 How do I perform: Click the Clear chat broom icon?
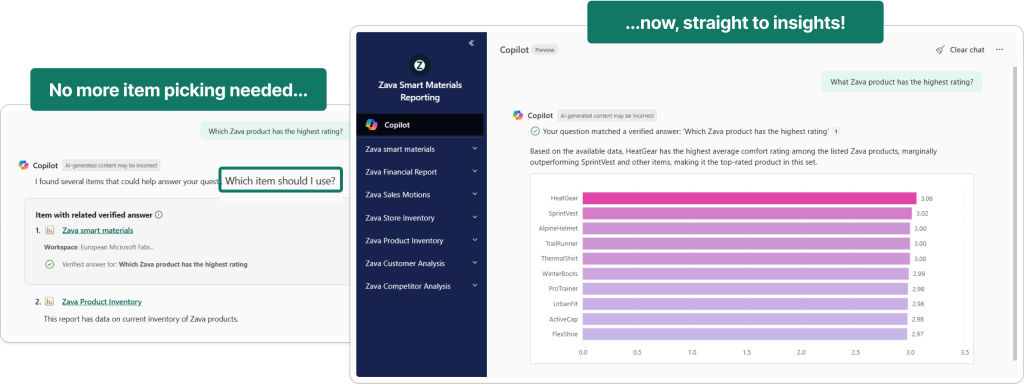coord(940,50)
